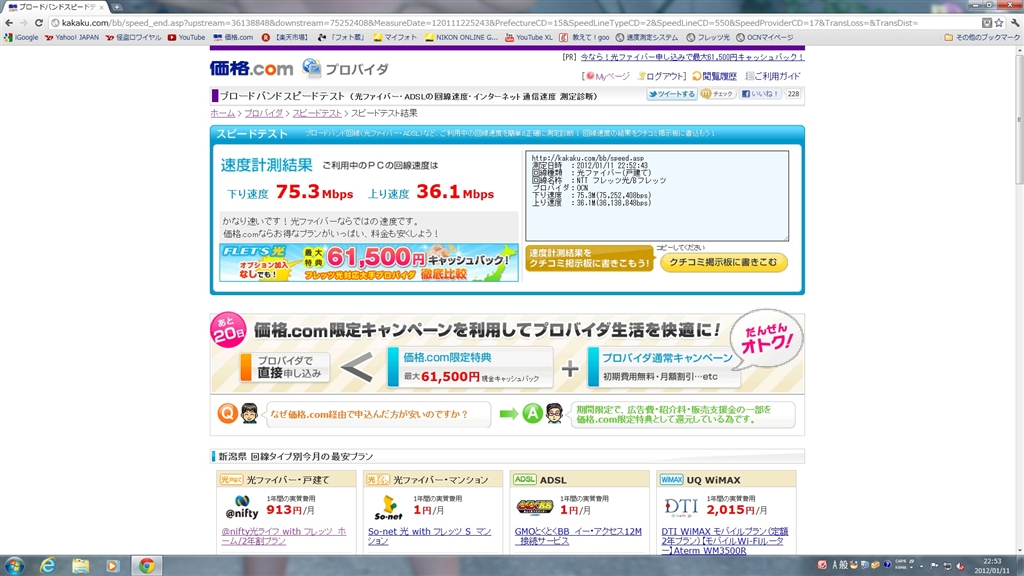Click the mixi チェック button

[x=718, y=94]
